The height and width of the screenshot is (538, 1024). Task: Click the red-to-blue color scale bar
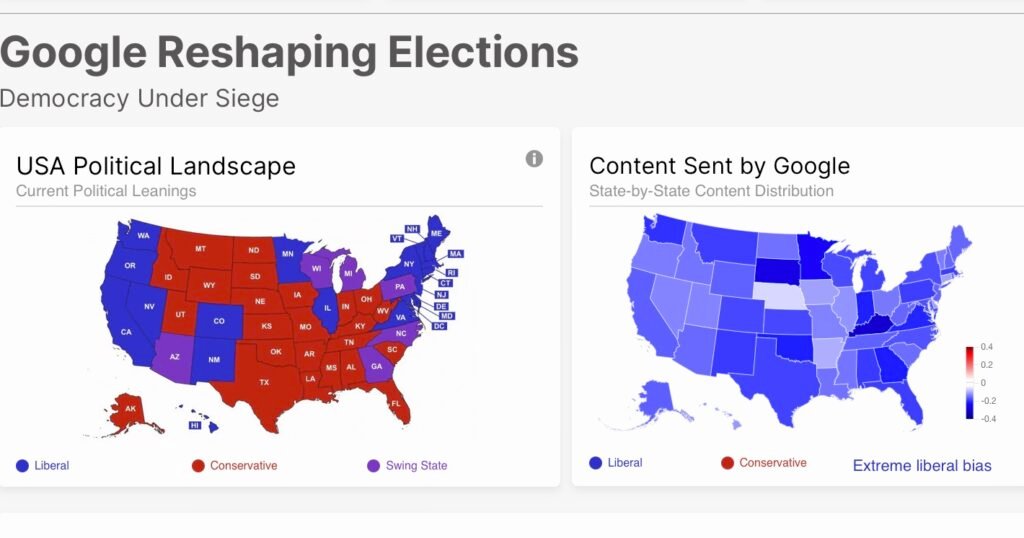969,382
